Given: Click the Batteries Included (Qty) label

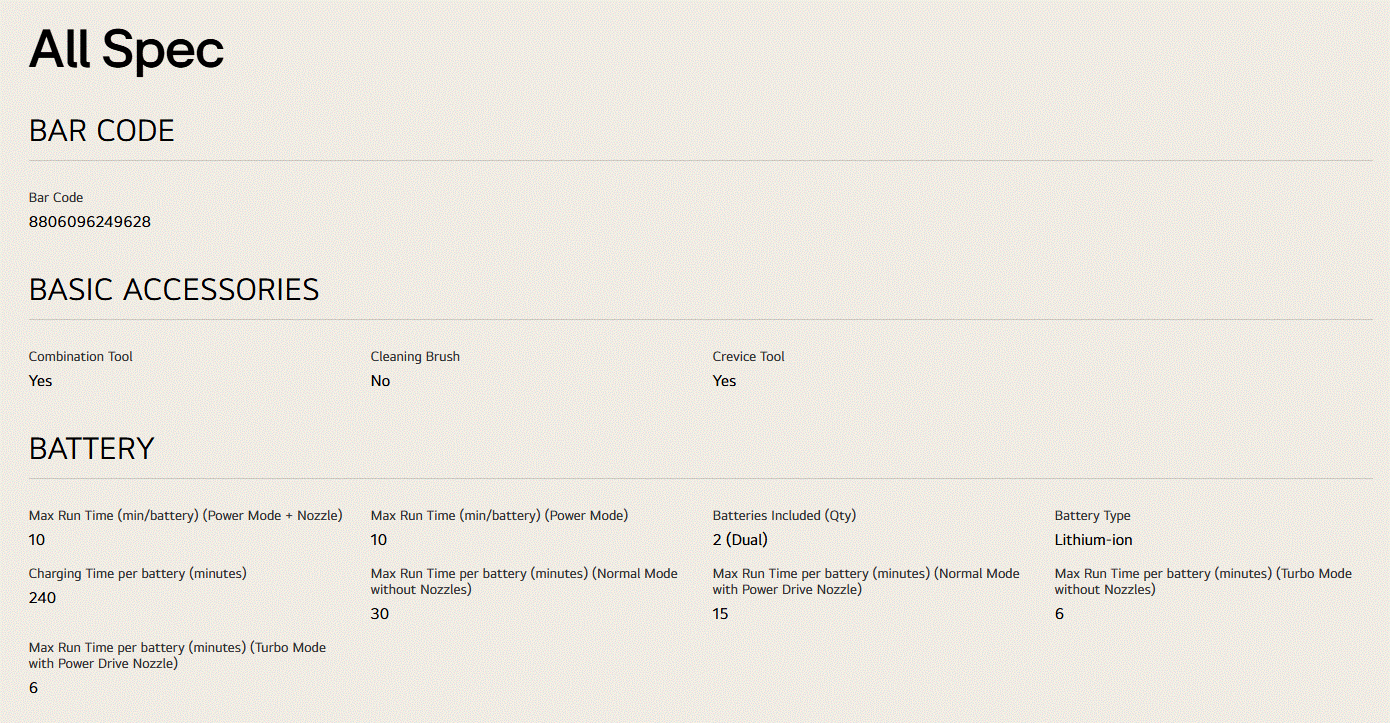Looking at the screenshot, I should (x=785, y=516).
